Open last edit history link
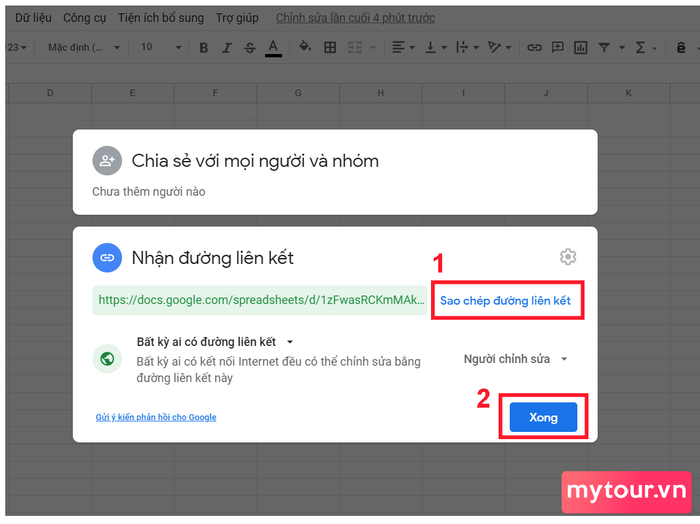Viewport: 700px width, 524px height. coord(355,18)
